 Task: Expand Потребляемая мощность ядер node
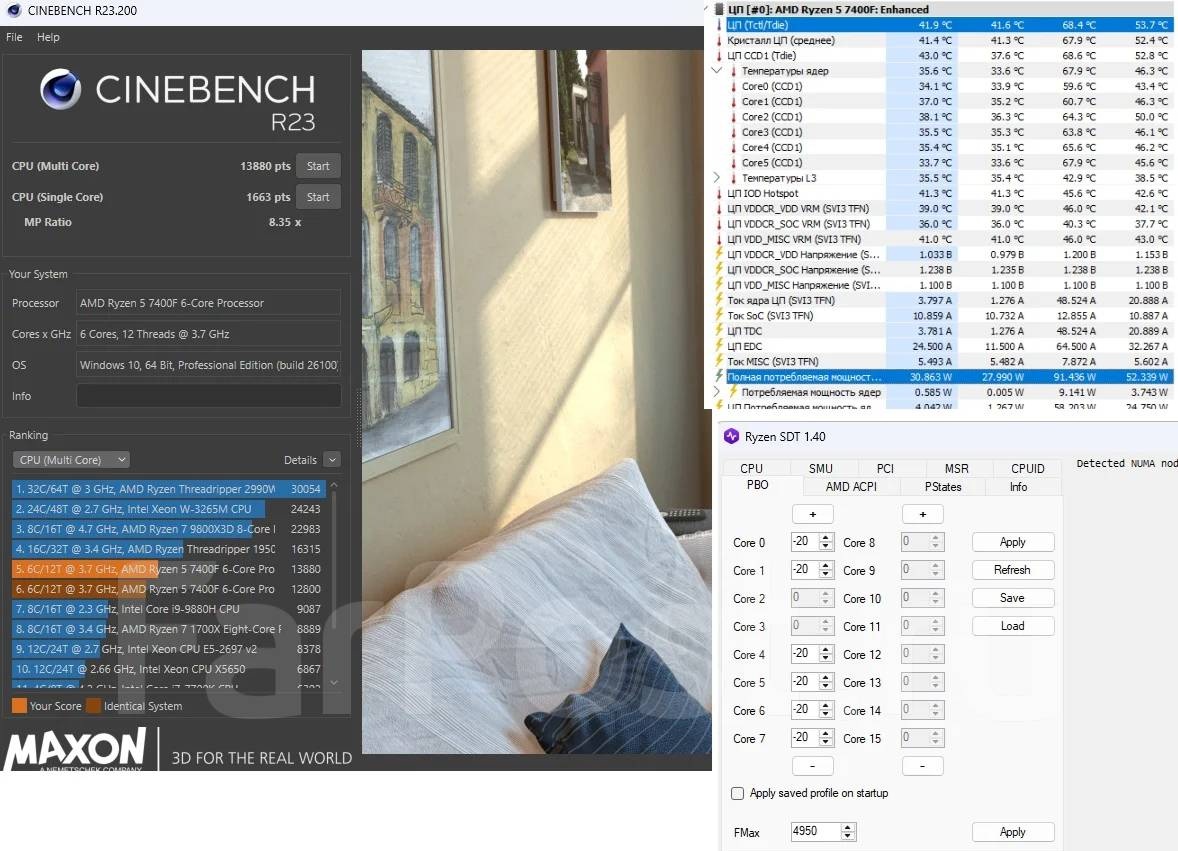coord(717,392)
